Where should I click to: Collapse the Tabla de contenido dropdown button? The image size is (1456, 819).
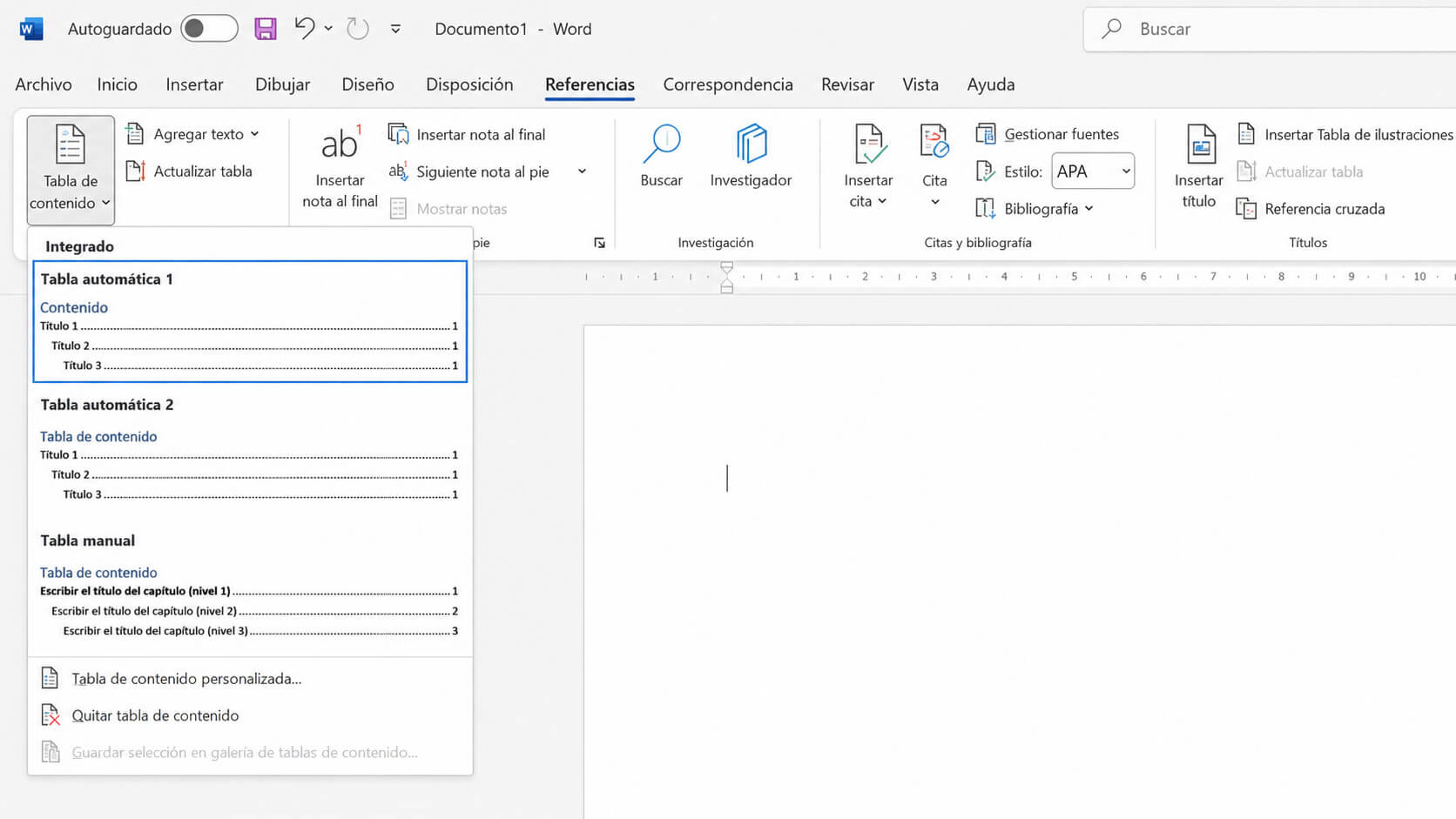[x=71, y=170]
